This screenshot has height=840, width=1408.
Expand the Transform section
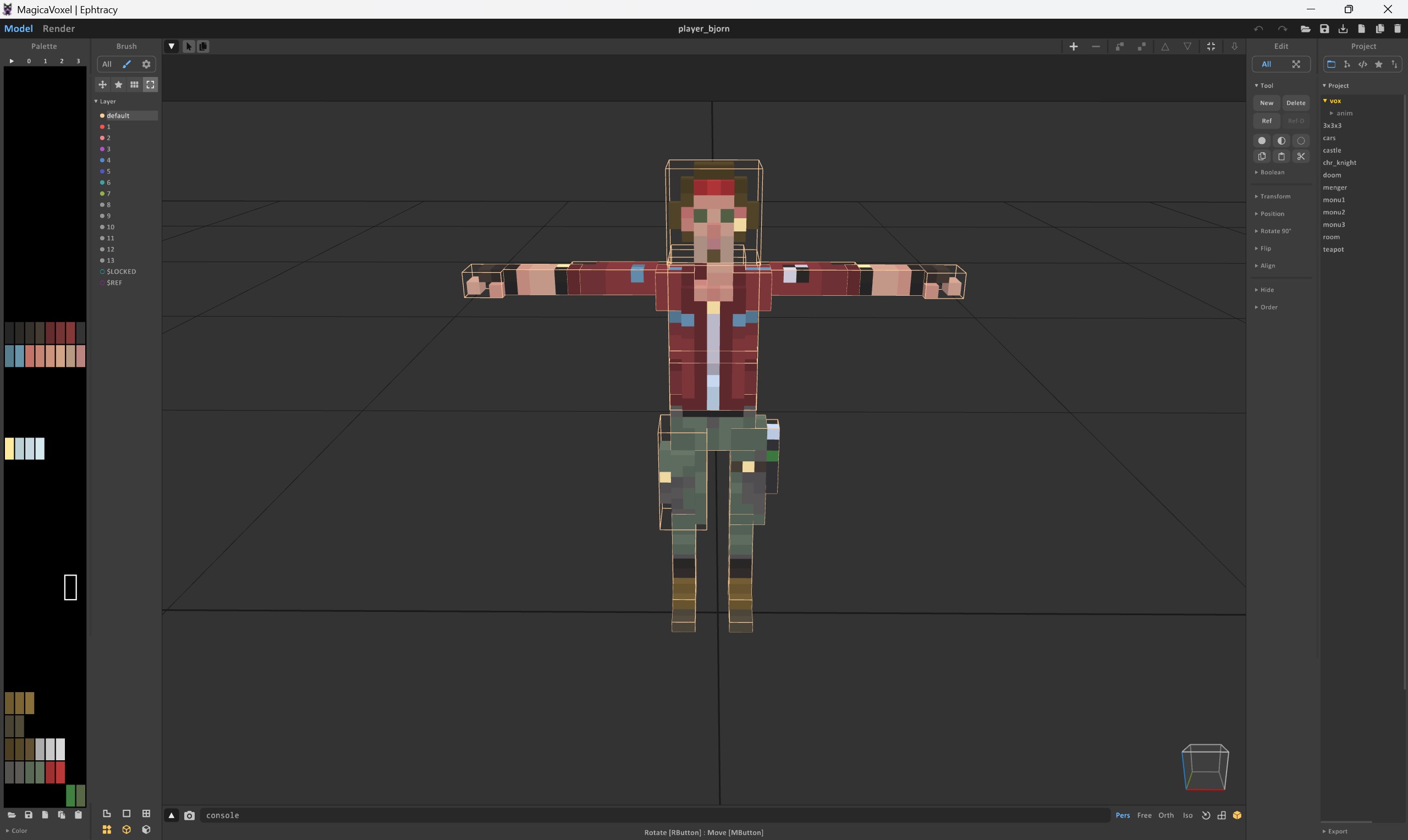coord(1274,196)
